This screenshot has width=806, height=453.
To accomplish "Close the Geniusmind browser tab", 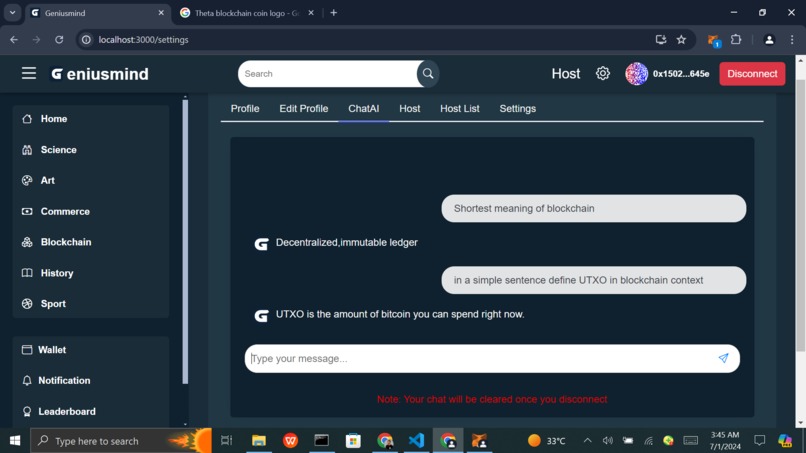I will [161, 13].
